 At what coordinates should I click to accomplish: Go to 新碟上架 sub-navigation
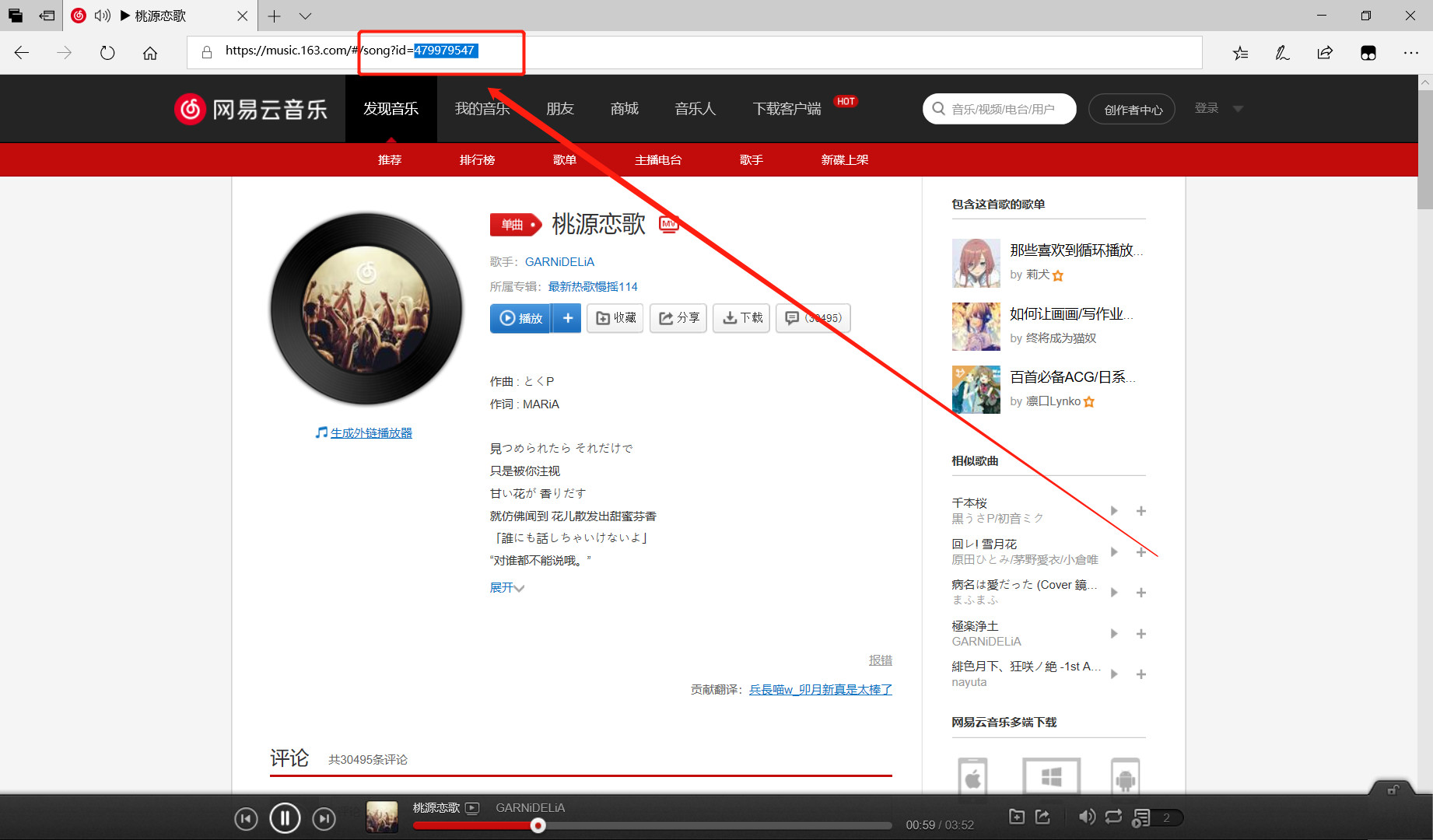[x=845, y=160]
